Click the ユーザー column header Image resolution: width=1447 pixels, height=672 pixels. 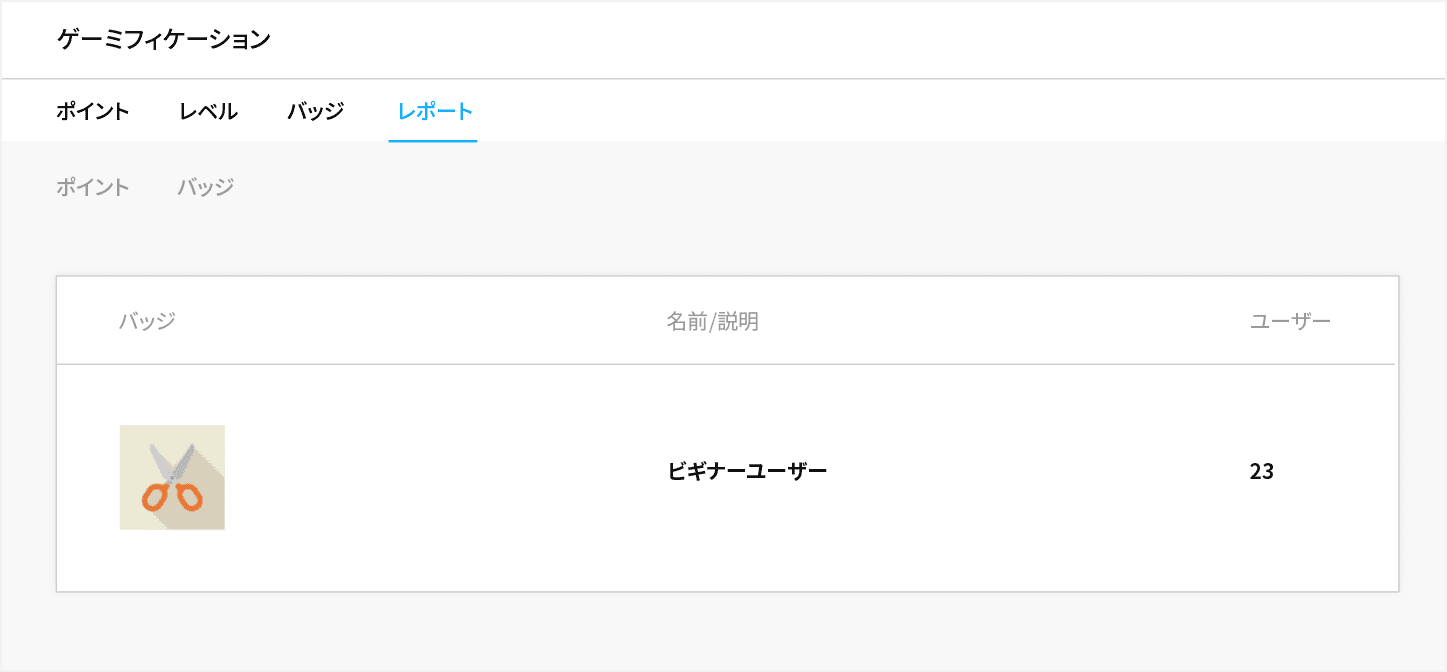(1290, 322)
